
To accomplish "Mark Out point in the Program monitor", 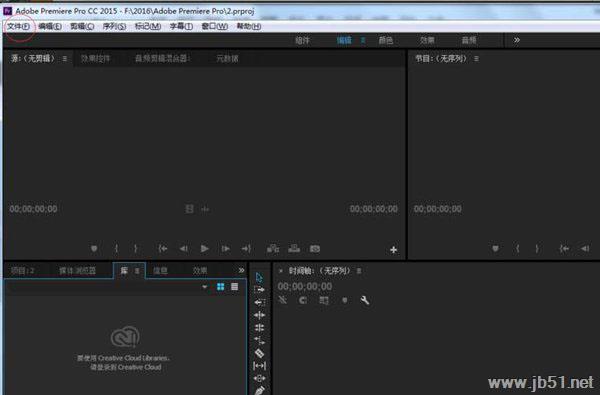I will pos(537,249).
